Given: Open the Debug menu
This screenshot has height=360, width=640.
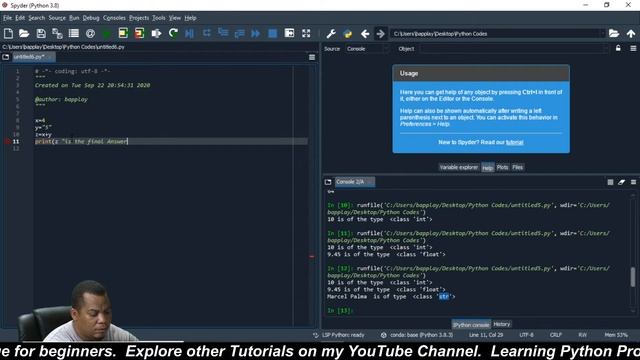Looking at the screenshot, I should [x=91, y=18].
